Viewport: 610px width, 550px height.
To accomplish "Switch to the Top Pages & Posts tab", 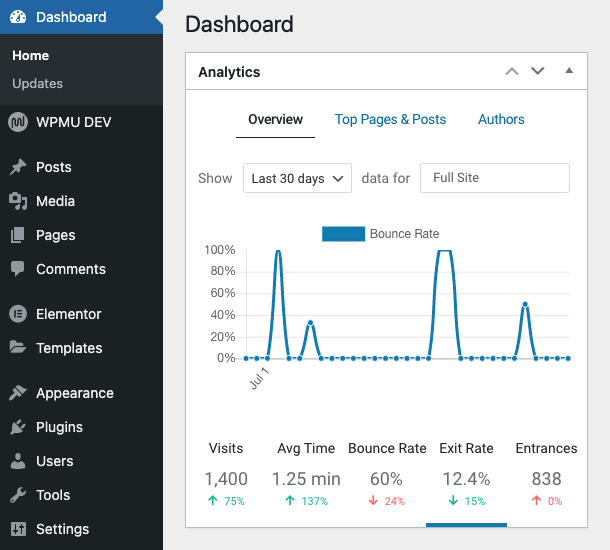I will click(x=390, y=119).
